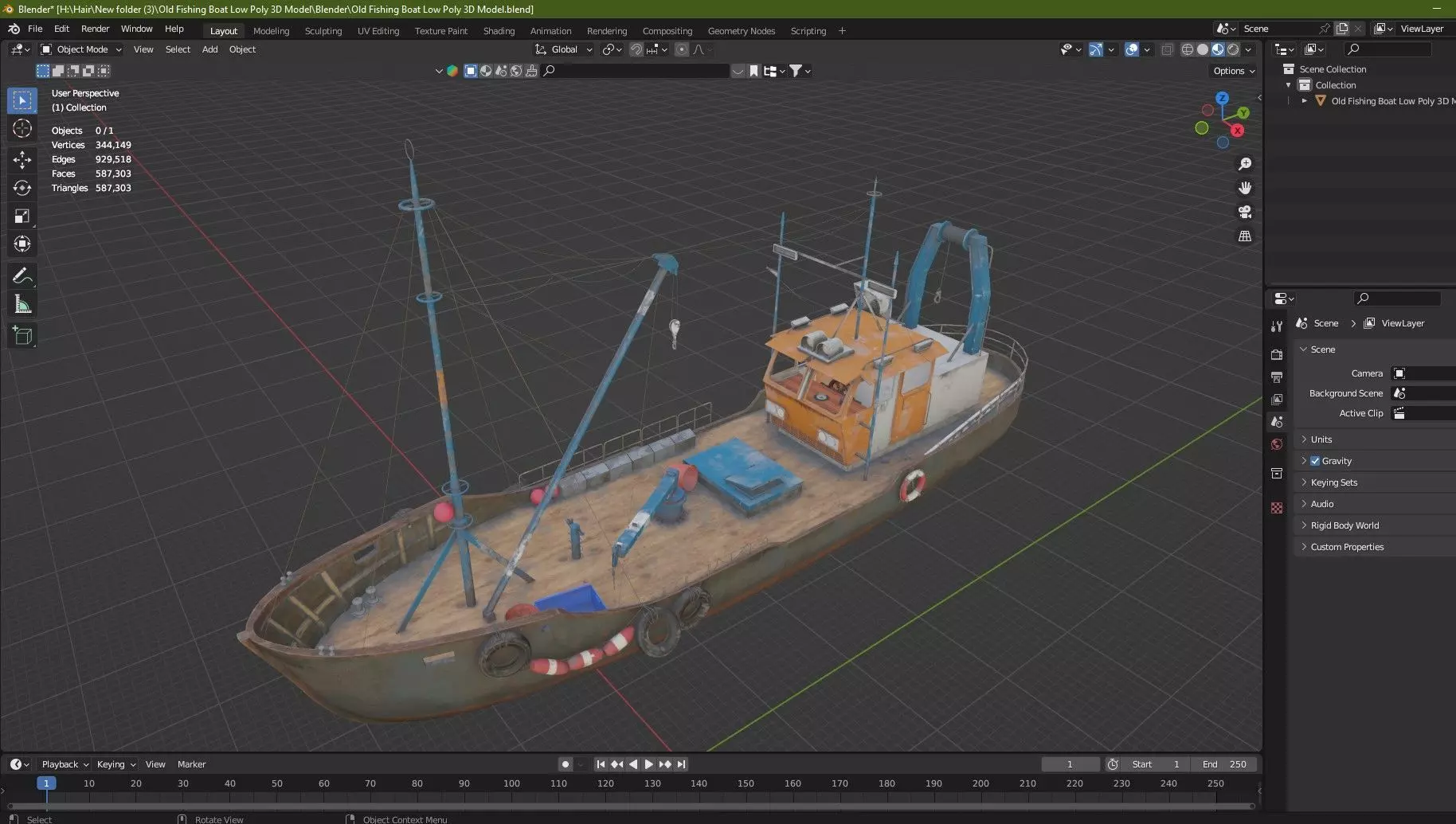
Task: Click the viewport zoom magnifier icon
Action: pos(1244,164)
